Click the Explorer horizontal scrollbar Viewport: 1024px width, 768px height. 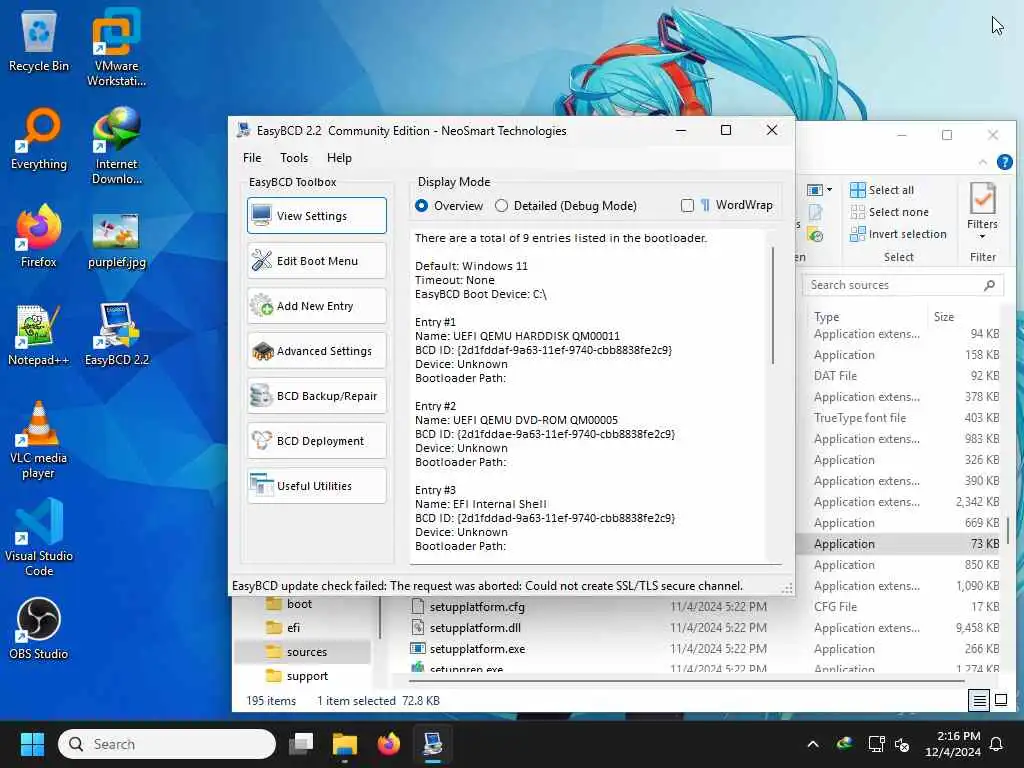[686, 682]
